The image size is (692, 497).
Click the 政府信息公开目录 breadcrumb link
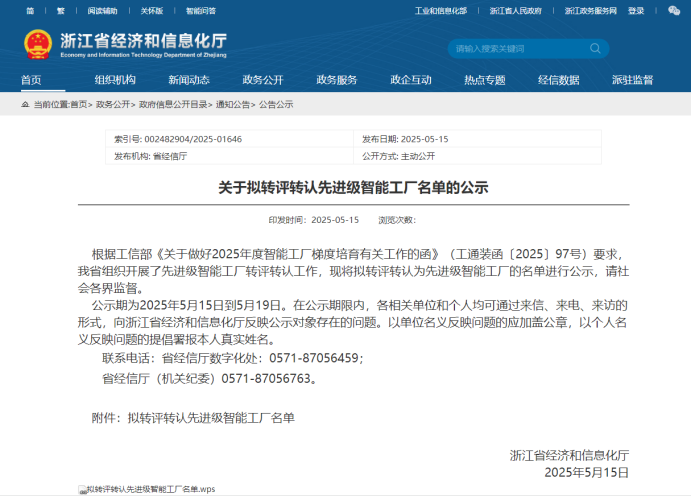(173, 104)
